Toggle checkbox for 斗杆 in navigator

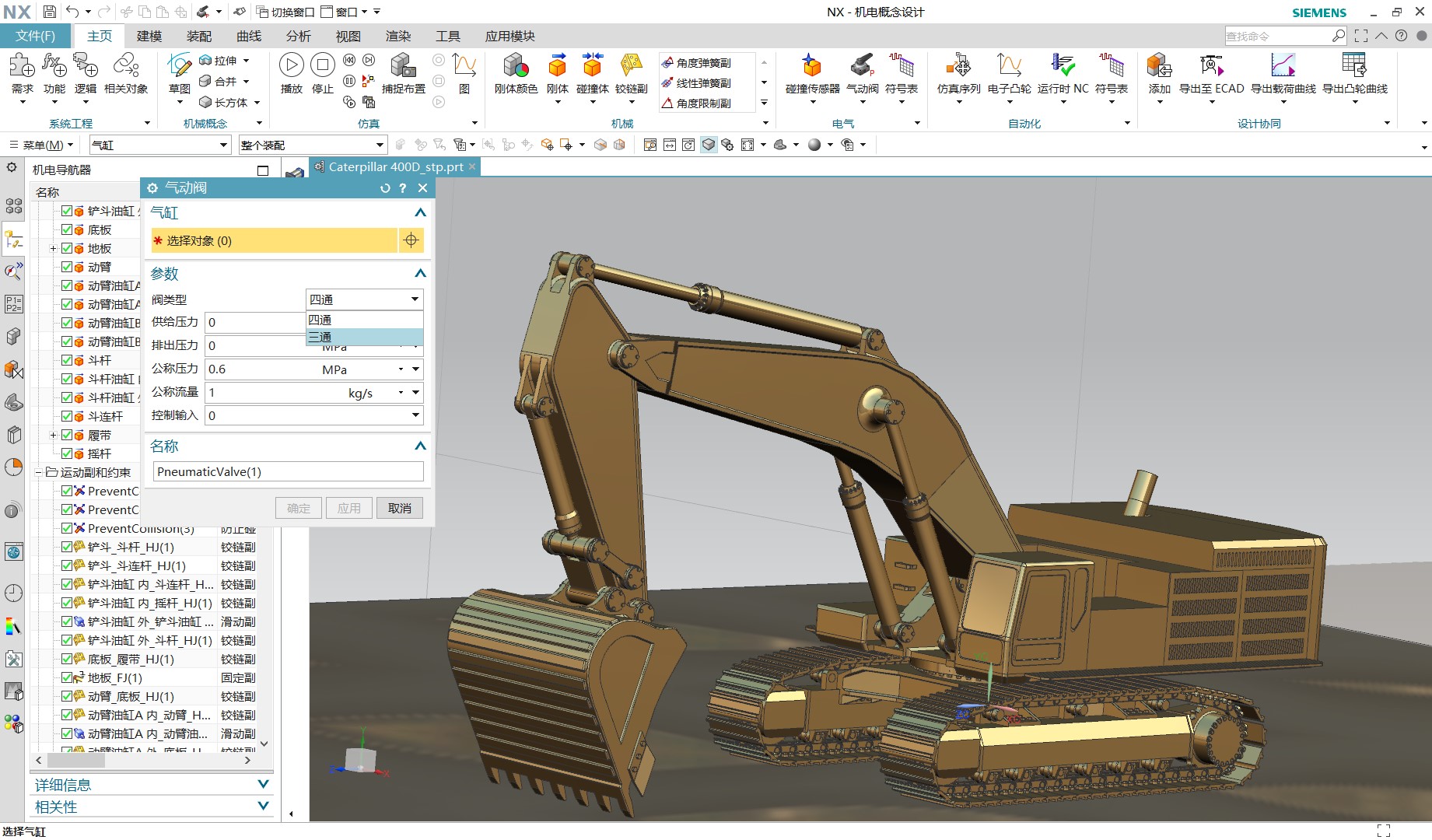pos(67,360)
